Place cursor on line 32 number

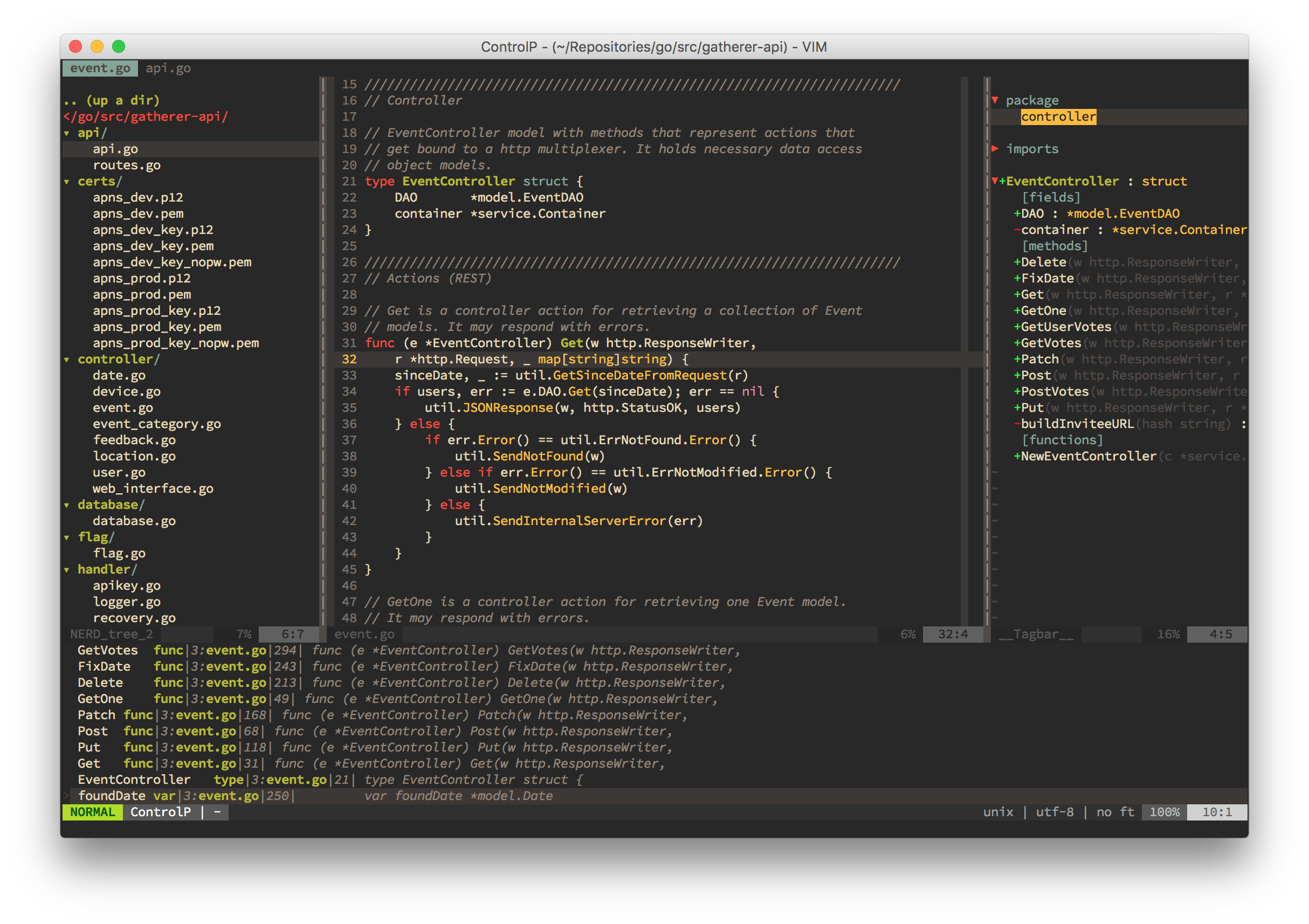coord(349,360)
